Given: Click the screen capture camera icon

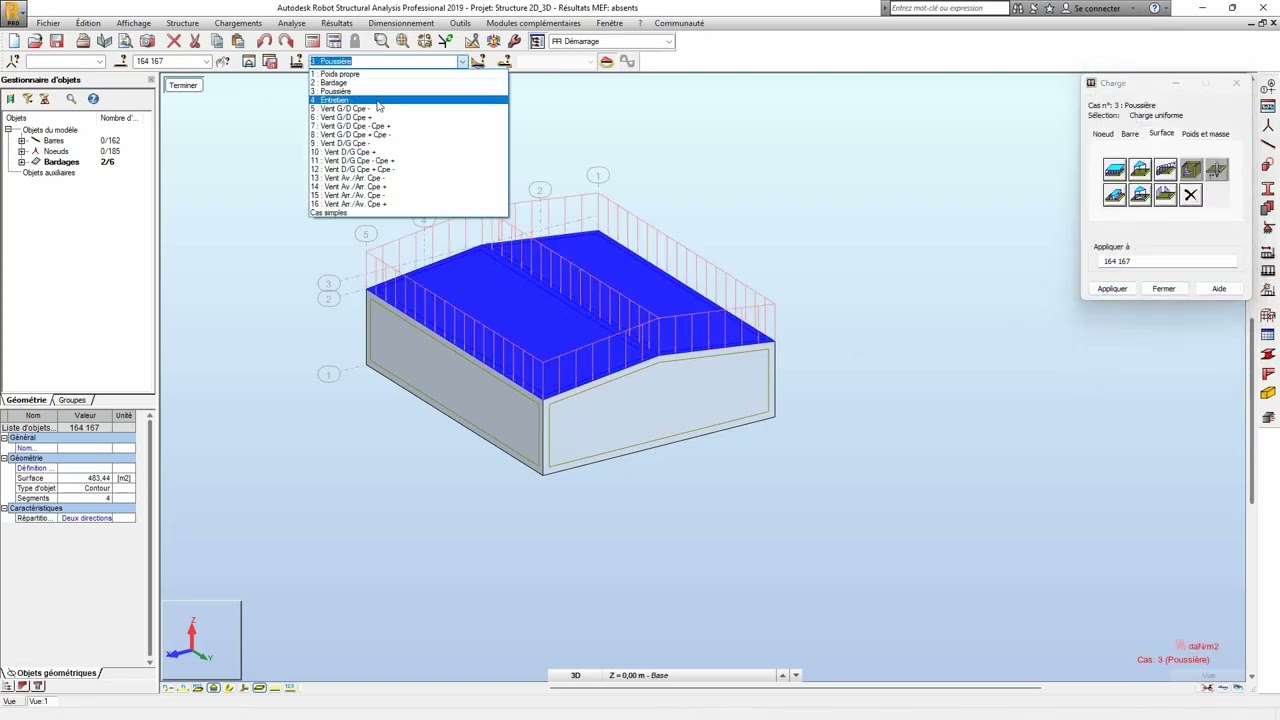Looking at the screenshot, I should pyautogui.click(x=147, y=41).
